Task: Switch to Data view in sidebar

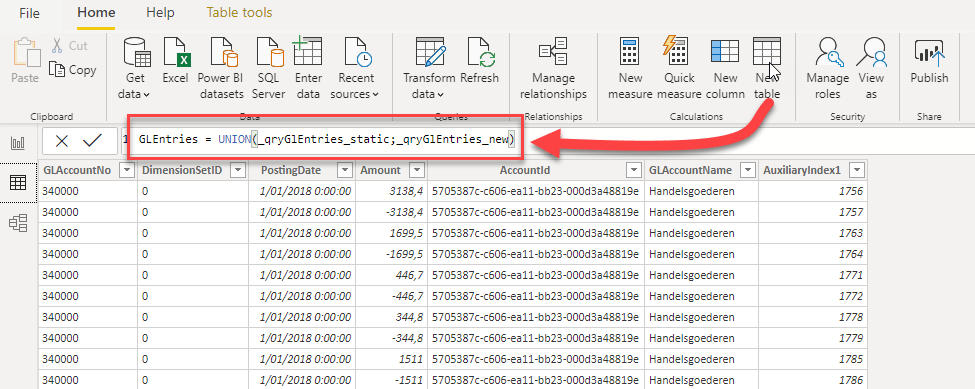Action: coord(18,183)
